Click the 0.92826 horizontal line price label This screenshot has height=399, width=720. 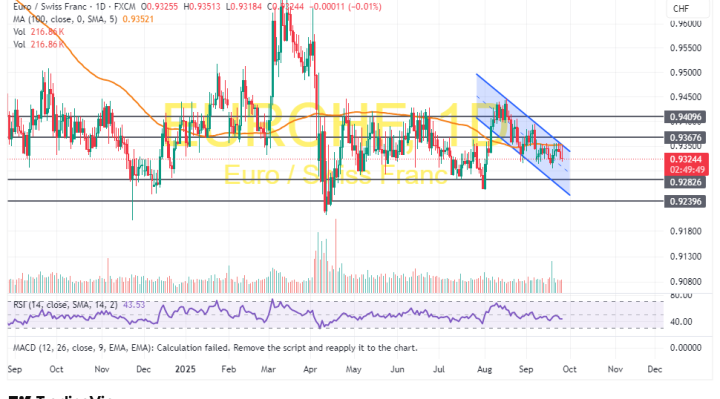pos(685,182)
